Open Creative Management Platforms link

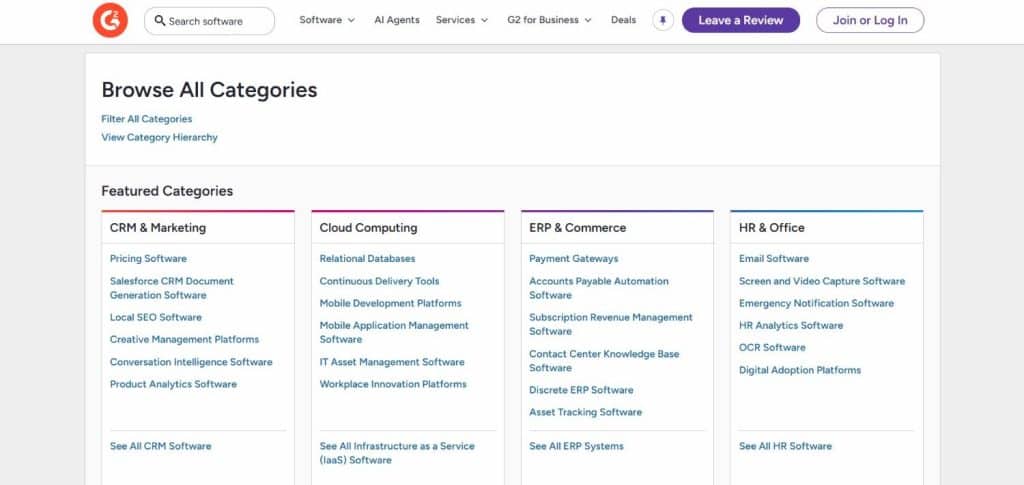185,340
